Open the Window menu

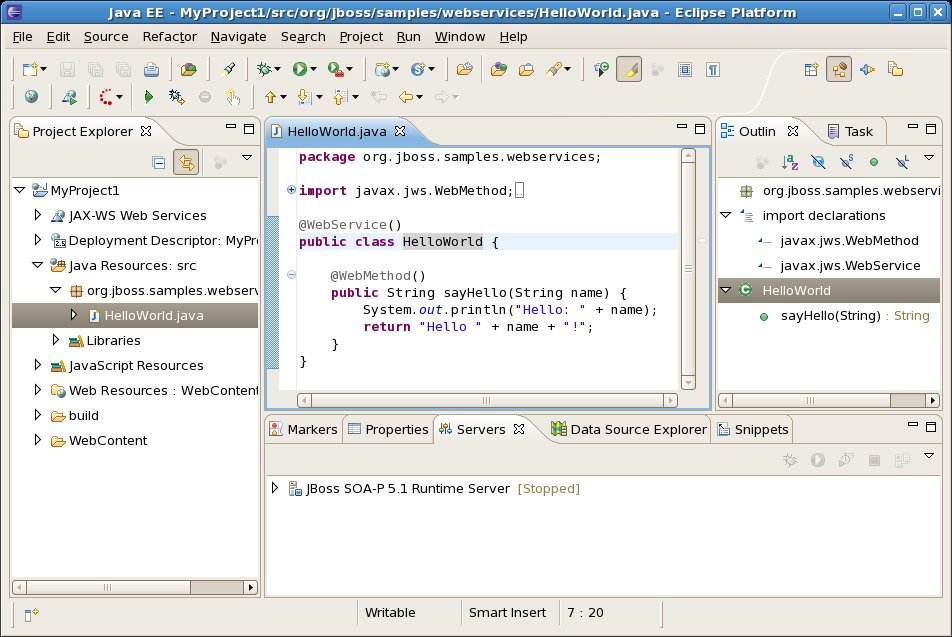(x=460, y=36)
